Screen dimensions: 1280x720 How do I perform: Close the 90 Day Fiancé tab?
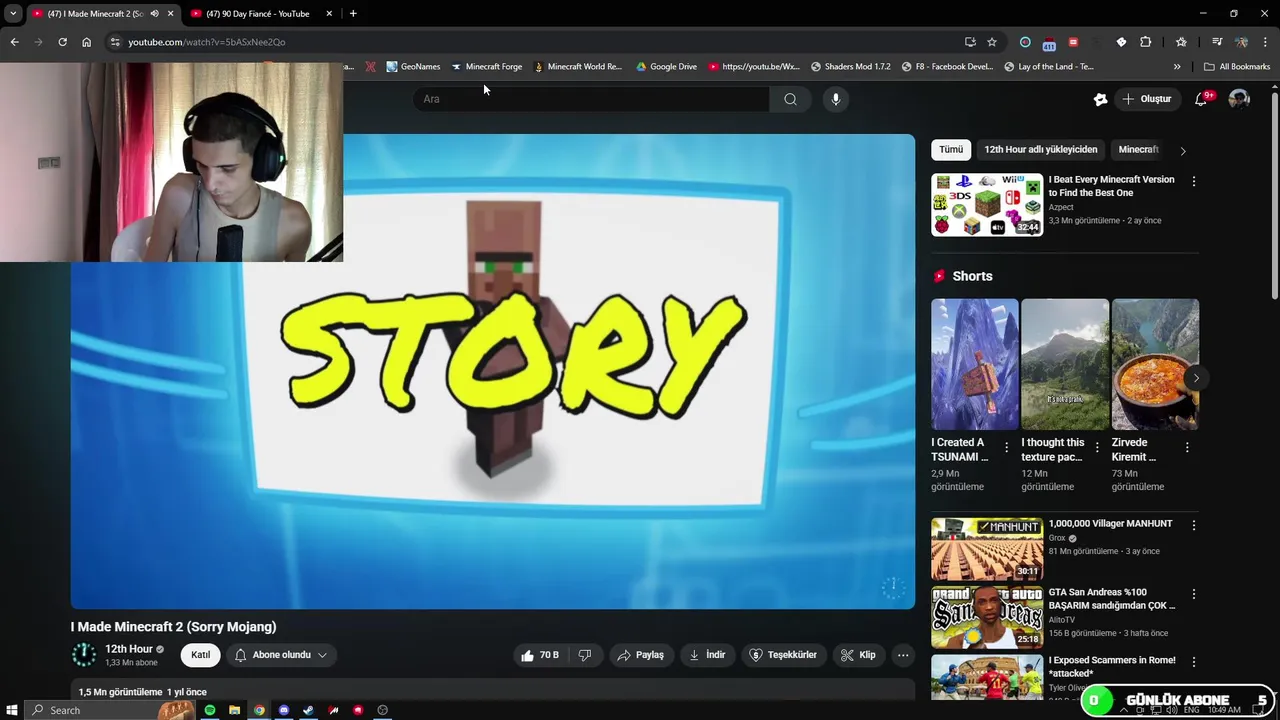(x=329, y=13)
